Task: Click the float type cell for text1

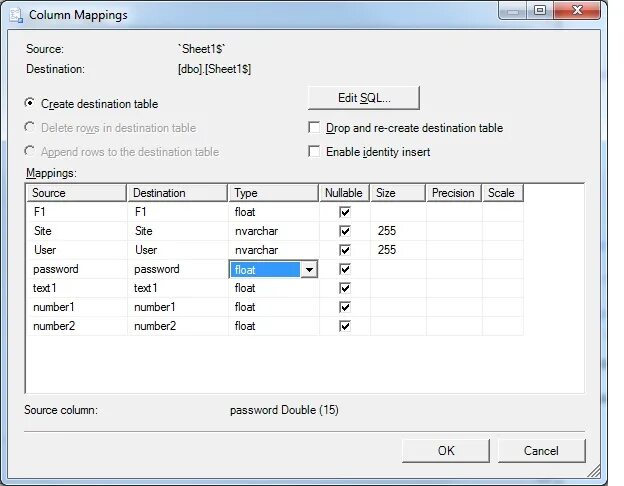Action: coord(274,288)
